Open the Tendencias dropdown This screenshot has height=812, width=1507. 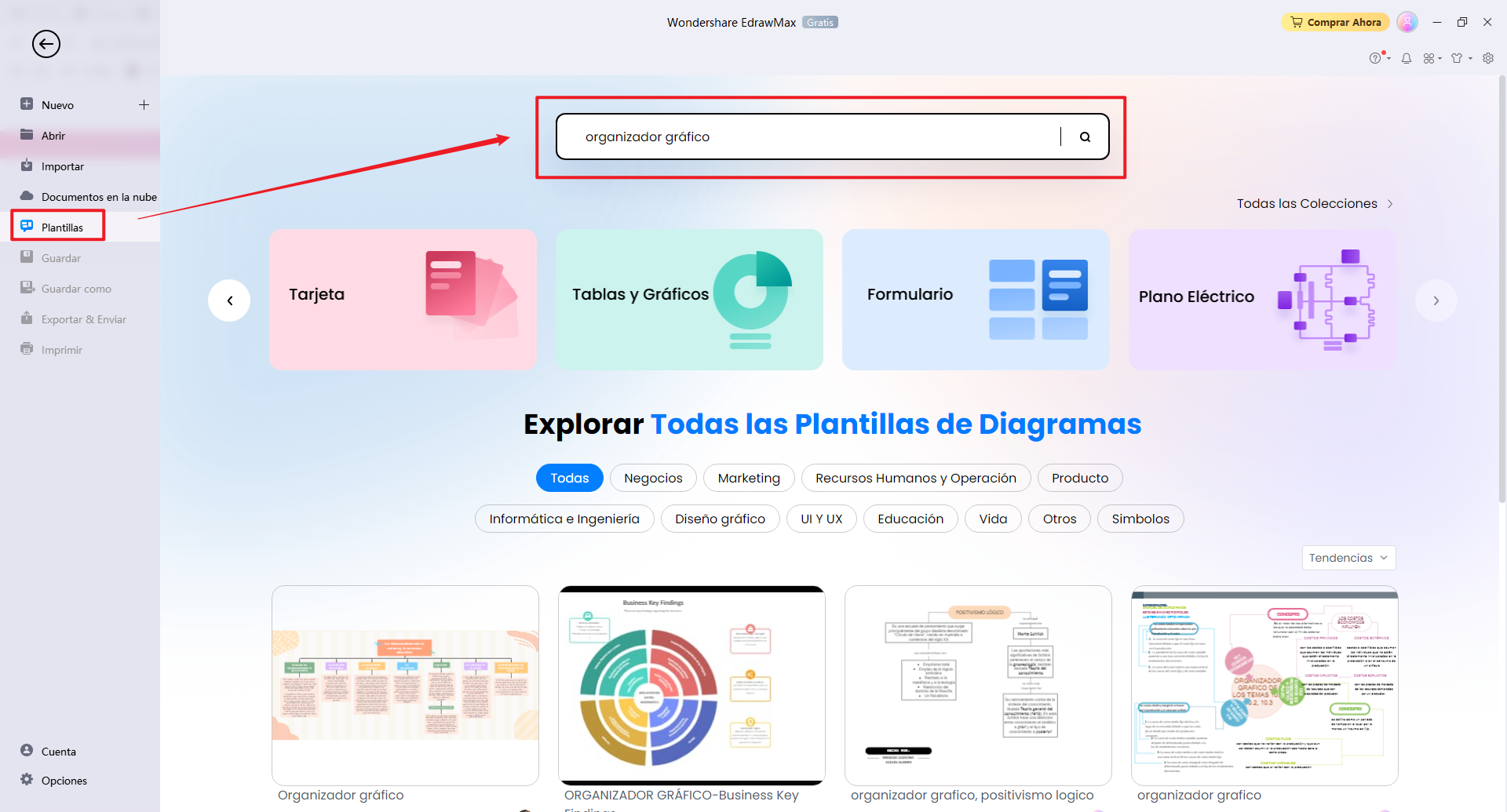pos(1348,557)
